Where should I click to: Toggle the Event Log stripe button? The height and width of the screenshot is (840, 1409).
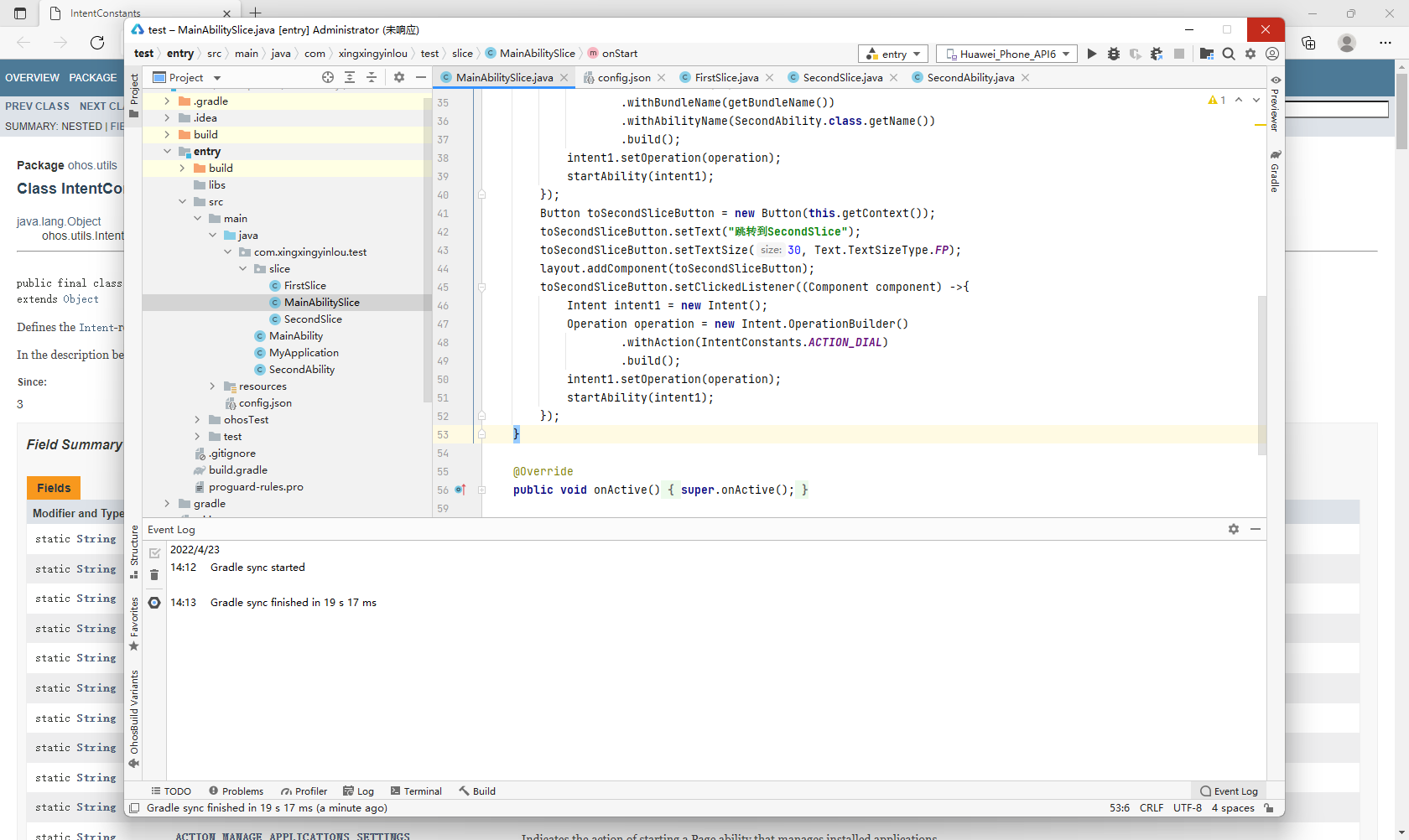tap(1229, 791)
